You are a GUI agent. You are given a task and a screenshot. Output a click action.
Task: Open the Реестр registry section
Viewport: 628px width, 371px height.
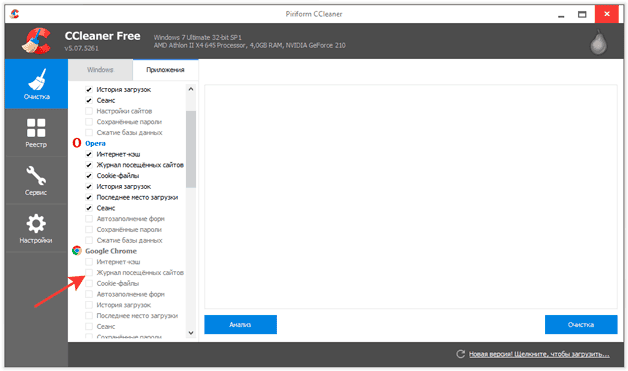click(x=36, y=133)
